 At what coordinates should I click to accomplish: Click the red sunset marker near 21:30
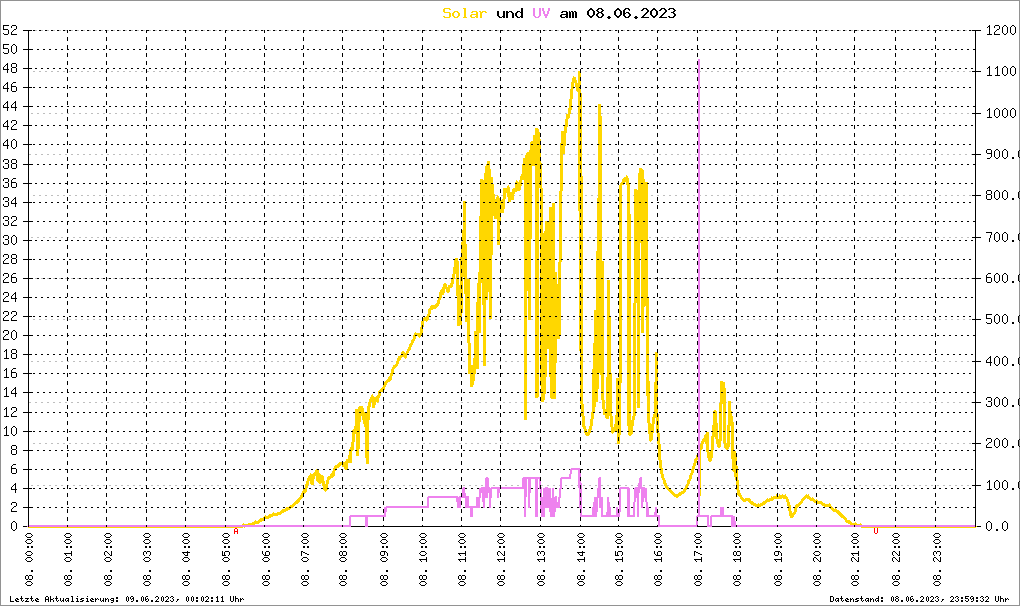876,531
